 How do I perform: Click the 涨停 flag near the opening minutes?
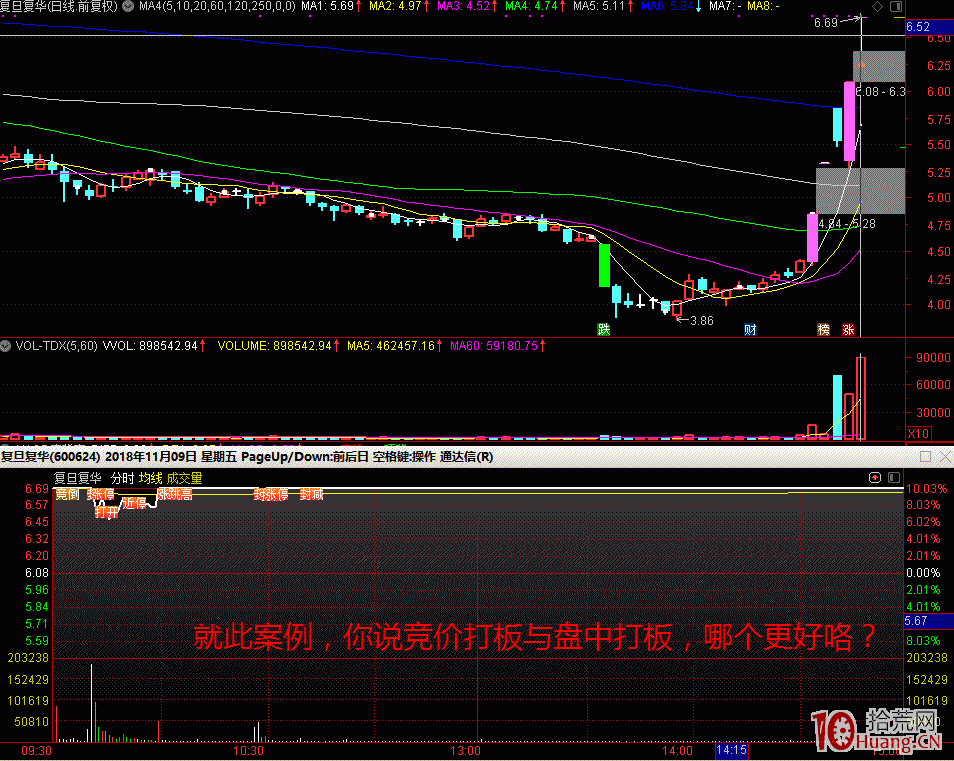click(x=102, y=494)
